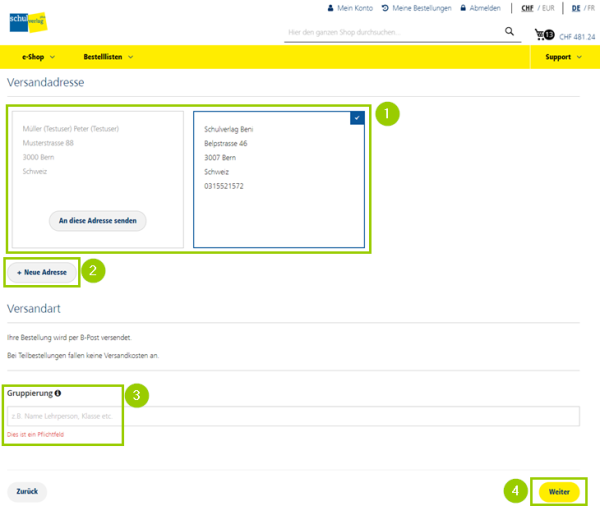Viewport: 600px width, 506px height.
Task: Click the + Neue Adresse button
Action: [42, 272]
